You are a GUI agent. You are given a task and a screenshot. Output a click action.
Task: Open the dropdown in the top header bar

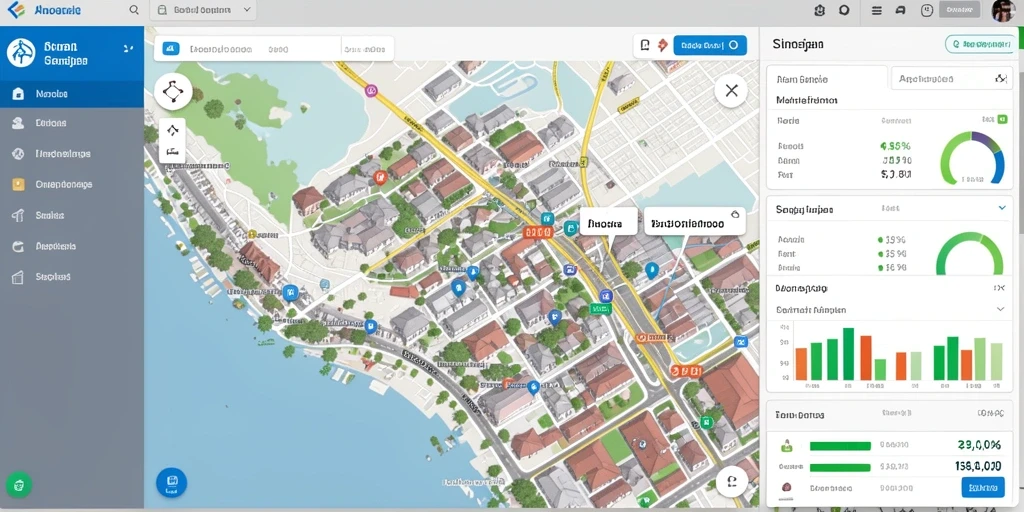[x=203, y=10]
